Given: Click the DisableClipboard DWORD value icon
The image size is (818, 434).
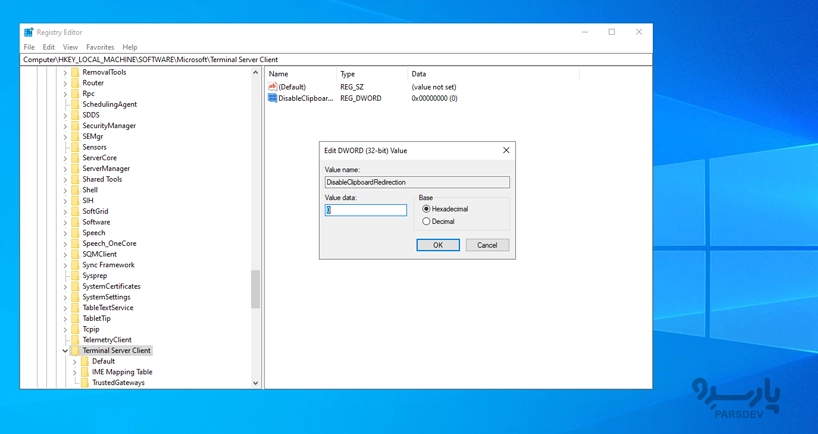Looking at the screenshot, I should click(x=272, y=98).
